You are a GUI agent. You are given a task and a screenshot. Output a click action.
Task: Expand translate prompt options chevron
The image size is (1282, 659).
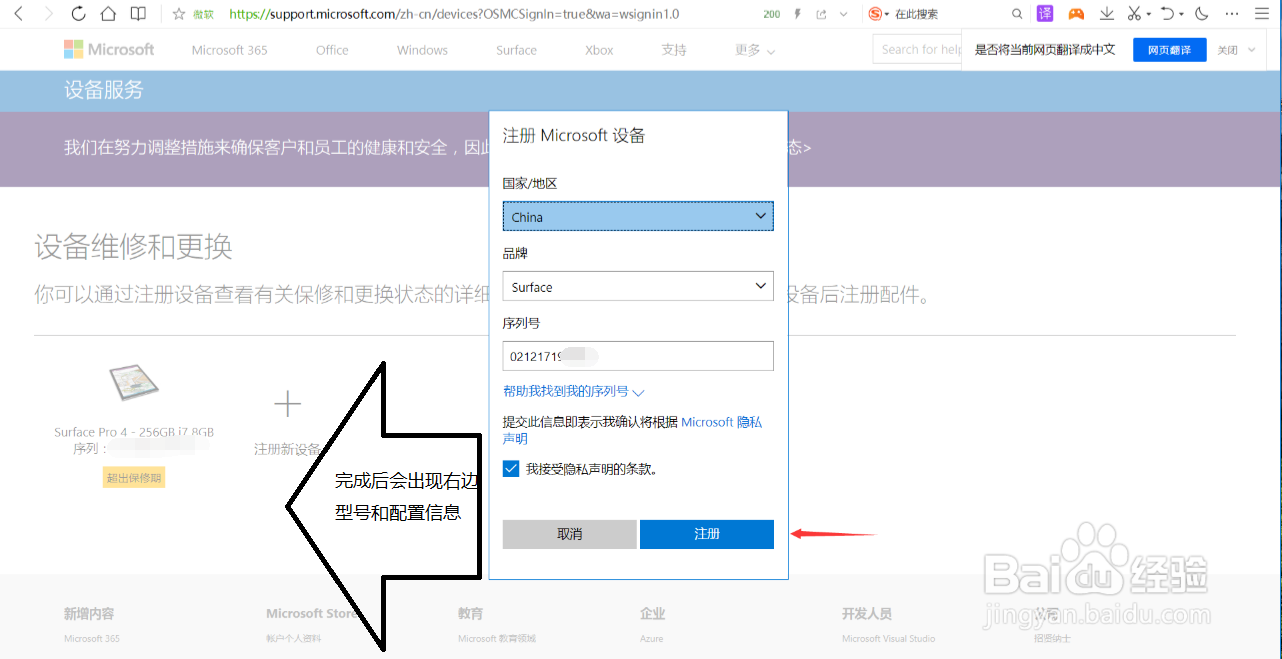(1252, 50)
